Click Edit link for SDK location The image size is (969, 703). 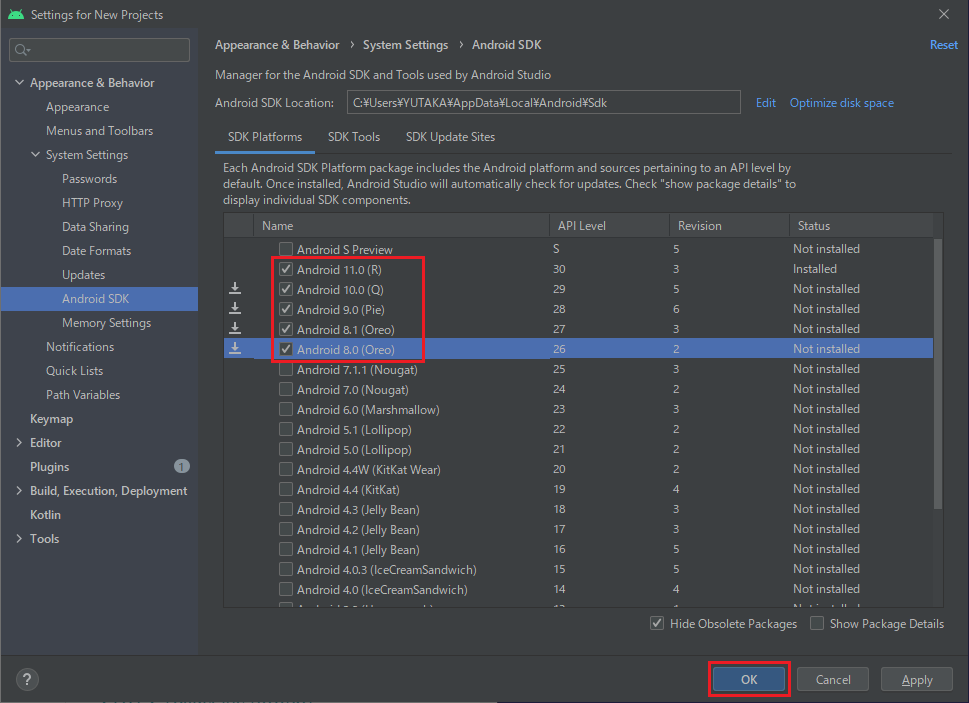coord(766,103)
